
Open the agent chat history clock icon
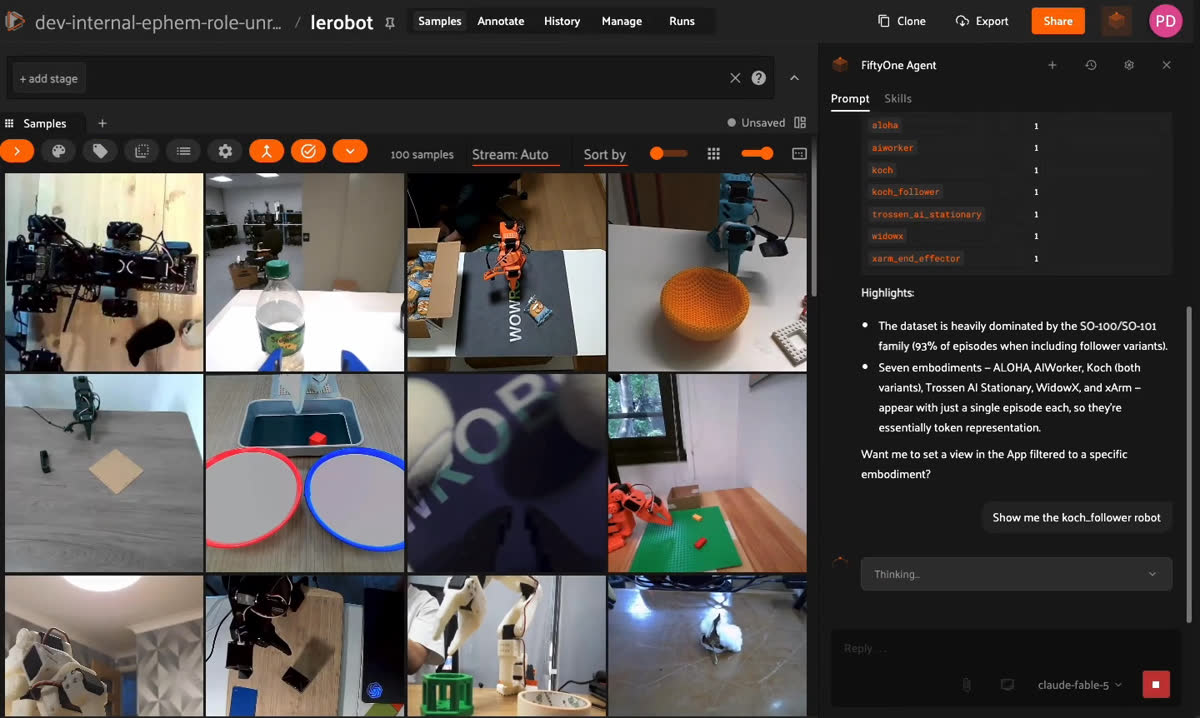[1091, 65]
